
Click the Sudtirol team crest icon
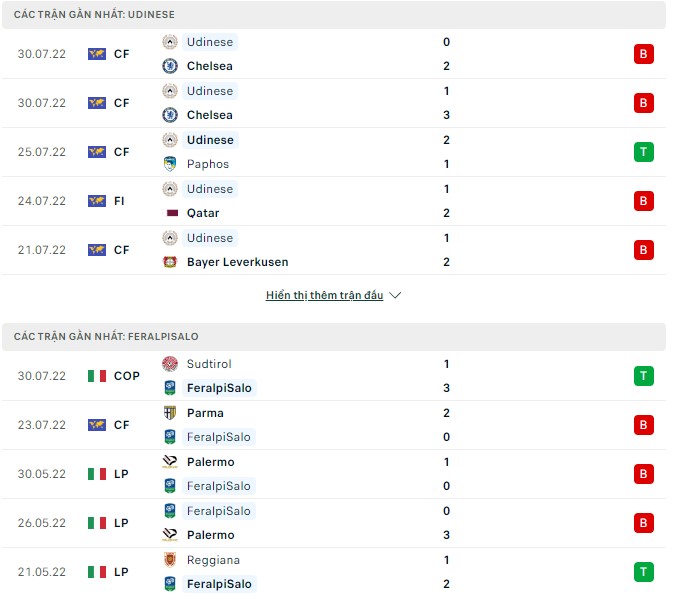(170, 364)
